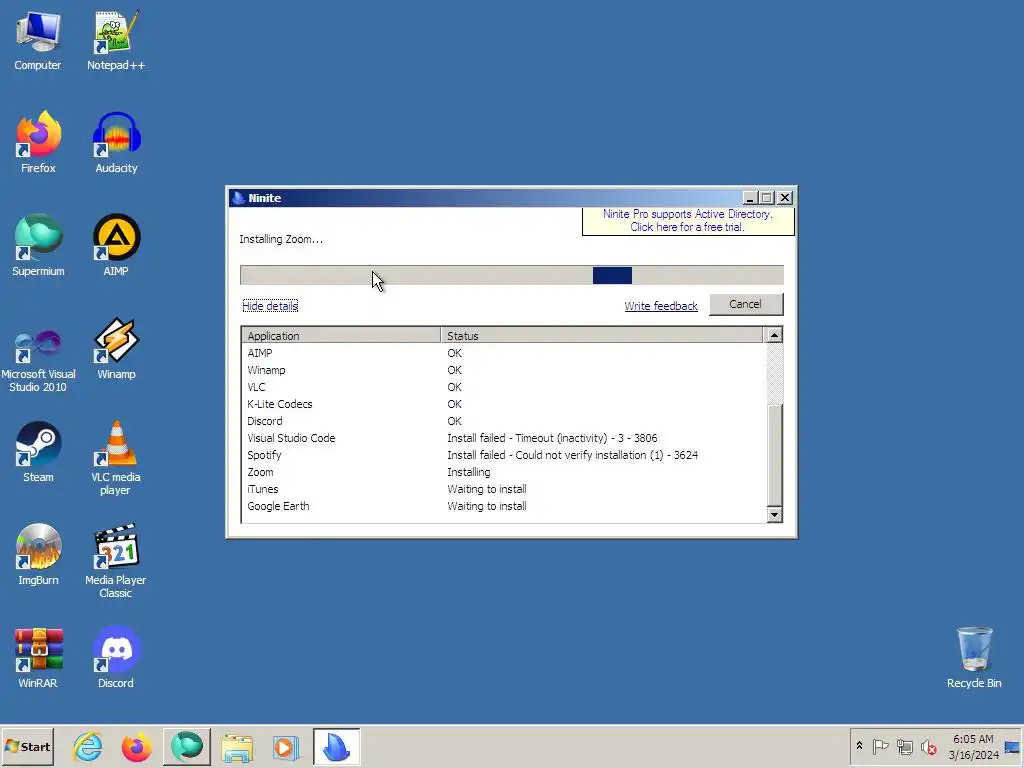The image size is (1024, 768).
Task: Select the ImgBurn desktop shortcut
Action: pos(38,555)
